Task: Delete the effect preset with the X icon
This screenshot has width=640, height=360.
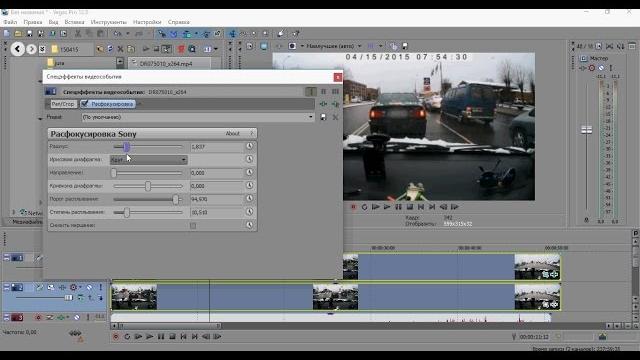Action: (336, 117)
